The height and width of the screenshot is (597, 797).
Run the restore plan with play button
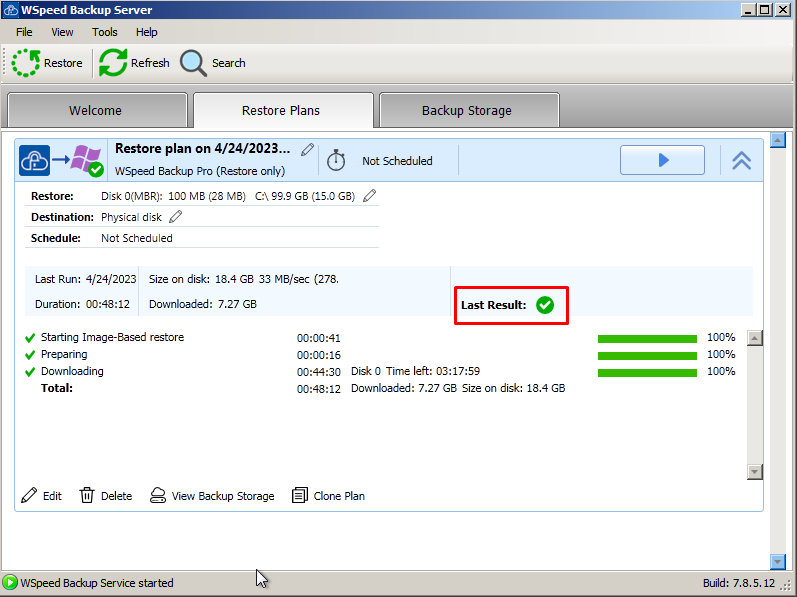662,160
